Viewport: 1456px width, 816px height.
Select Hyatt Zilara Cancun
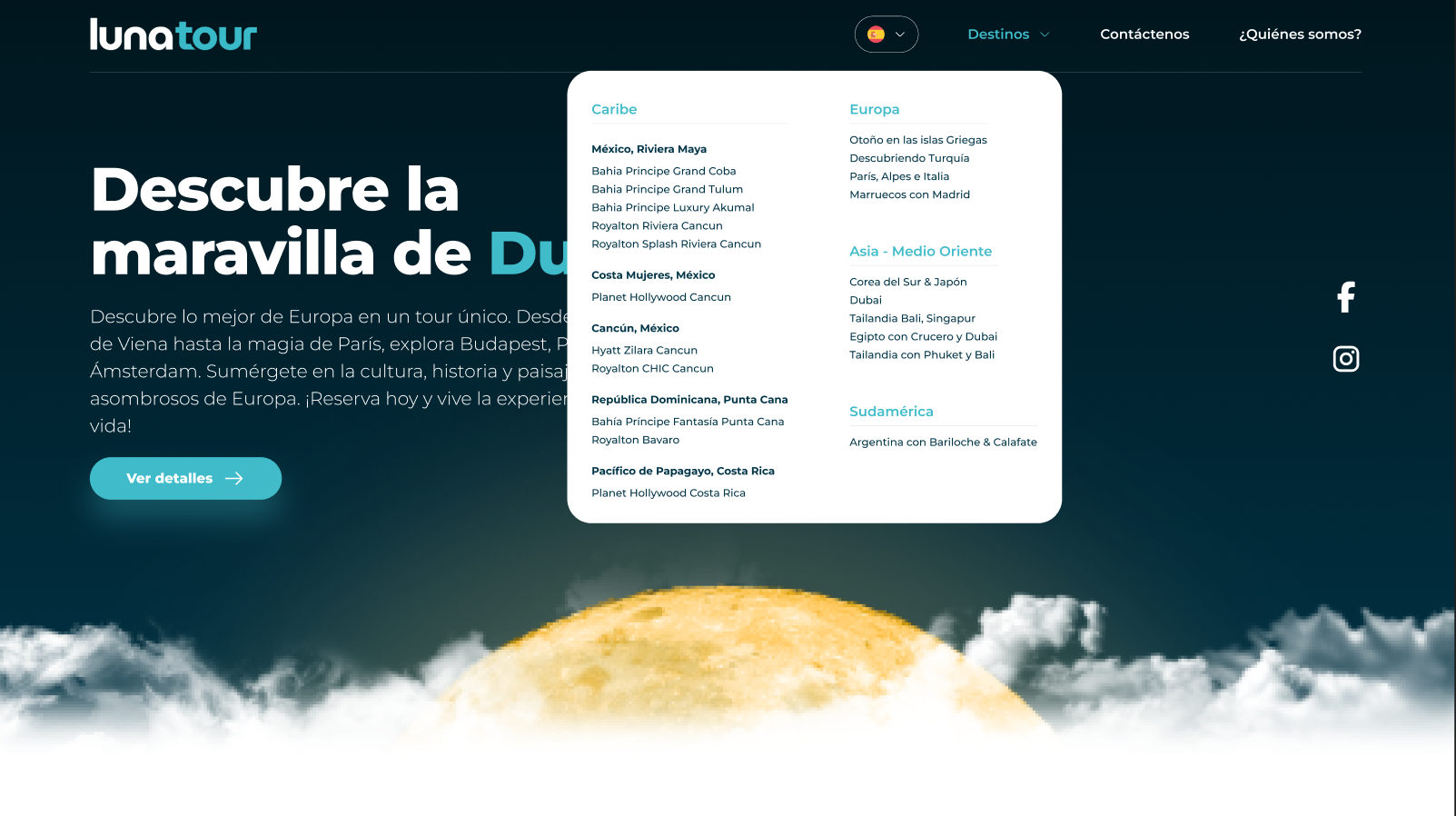tap(645, 350)
